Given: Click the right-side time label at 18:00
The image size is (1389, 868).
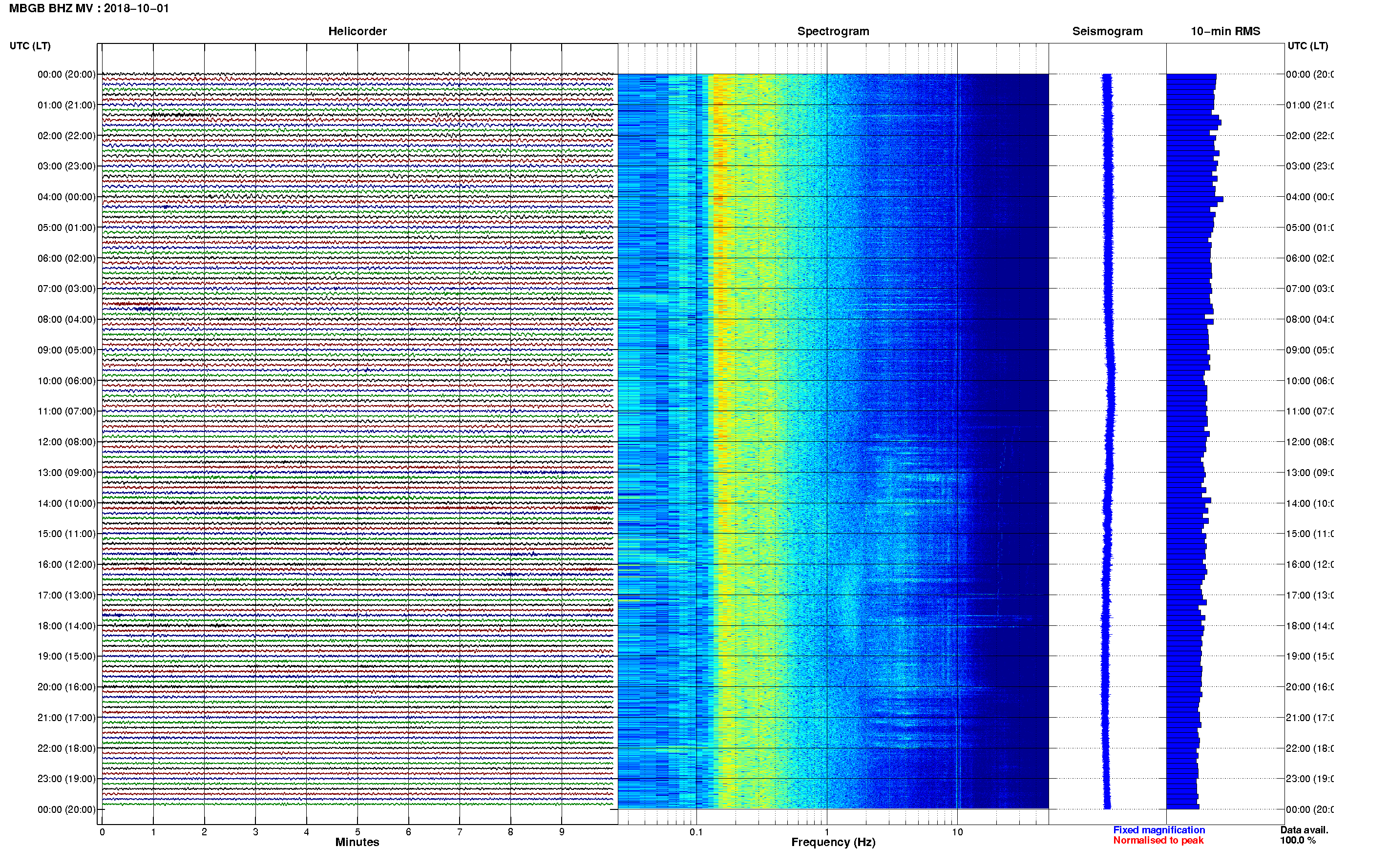Looking at the screenshot, I should tap(1310, 626).
